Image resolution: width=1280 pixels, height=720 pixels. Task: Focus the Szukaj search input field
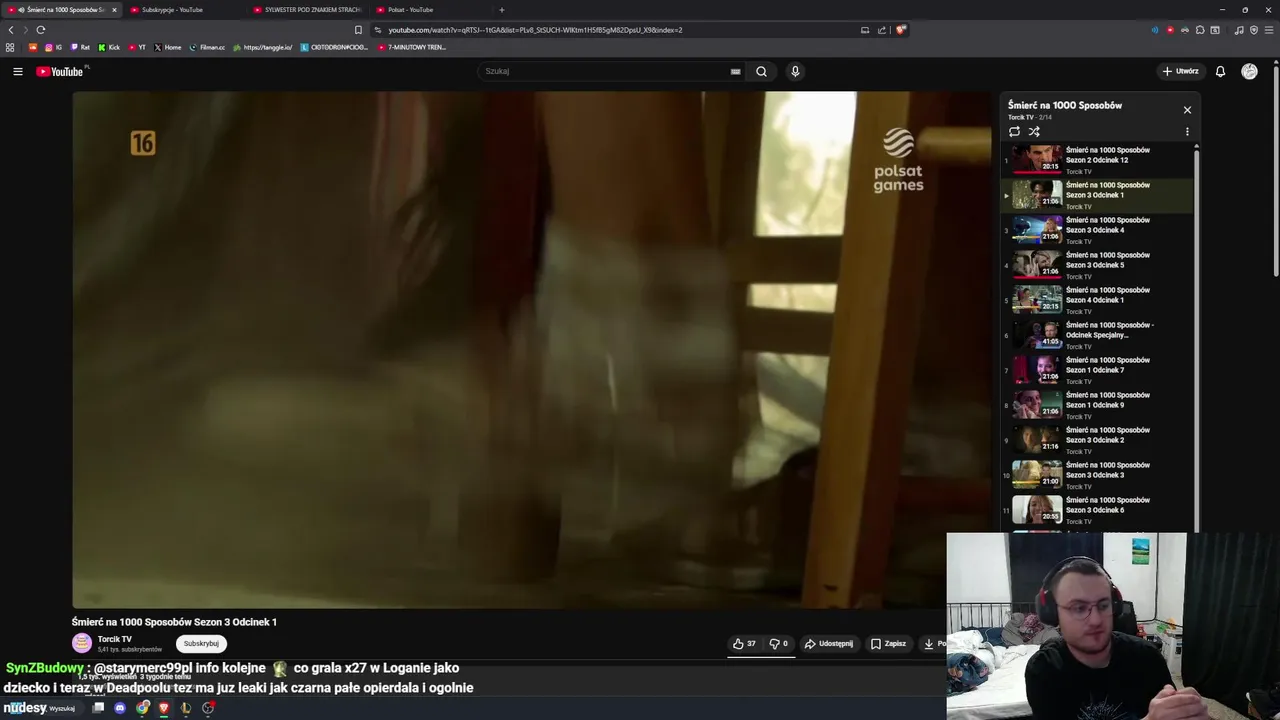605,71
